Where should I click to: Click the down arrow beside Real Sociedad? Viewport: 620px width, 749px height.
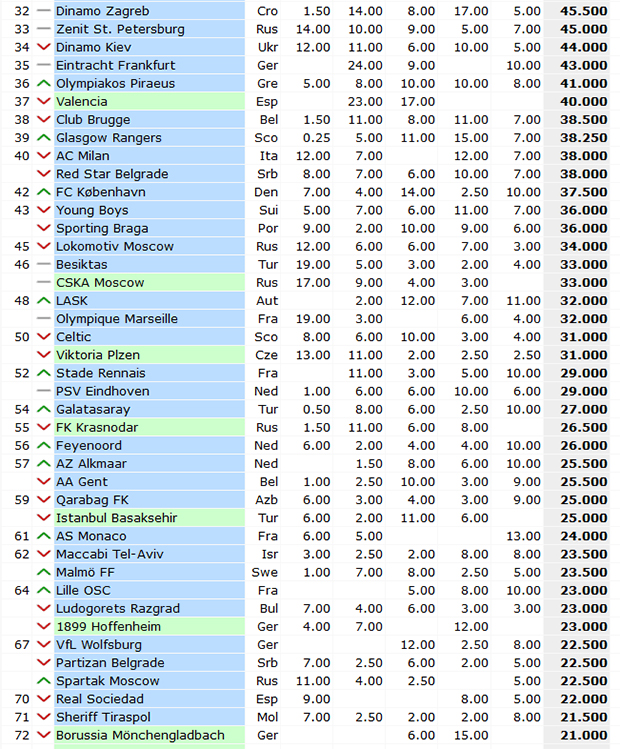pos(43,699)
